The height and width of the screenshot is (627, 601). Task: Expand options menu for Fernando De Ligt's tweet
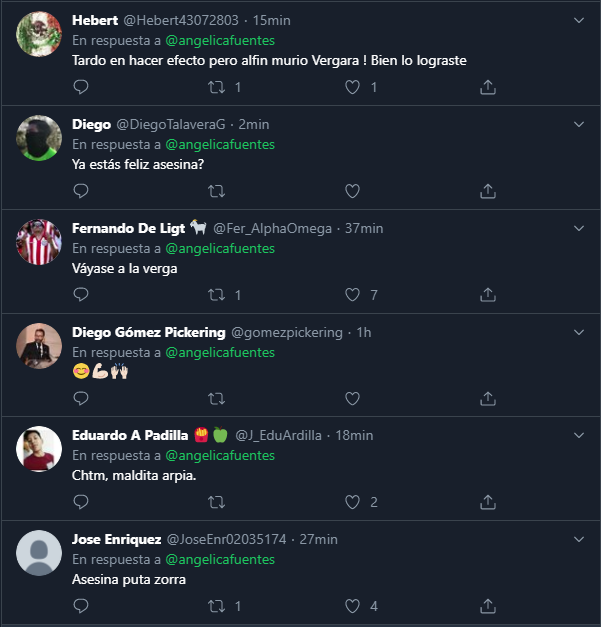click(x=578, y=228)
